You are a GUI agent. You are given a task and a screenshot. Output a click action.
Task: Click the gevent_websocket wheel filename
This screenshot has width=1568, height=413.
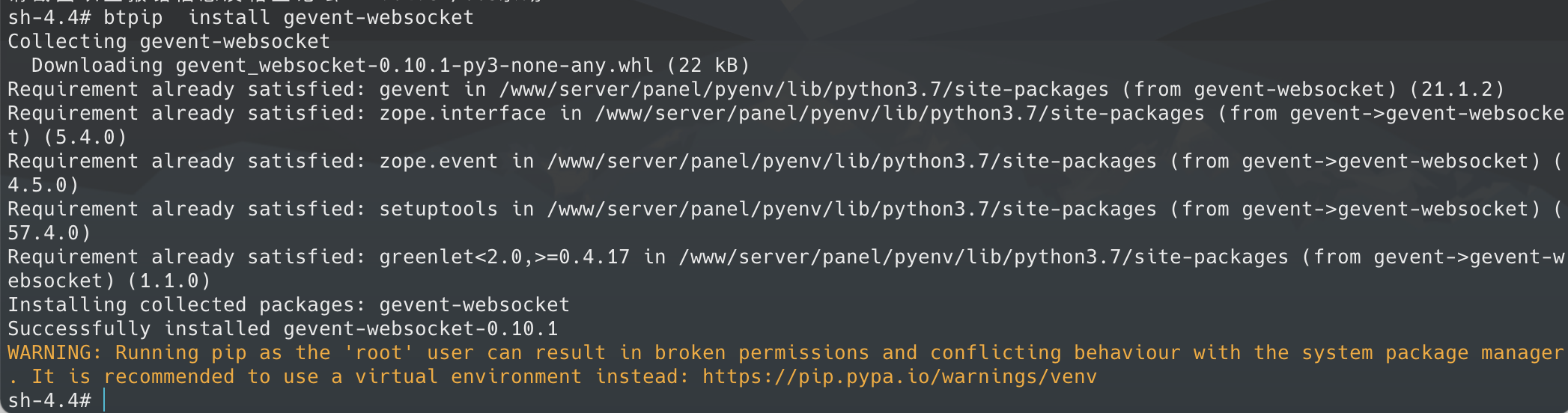click(x=414, y=65)
